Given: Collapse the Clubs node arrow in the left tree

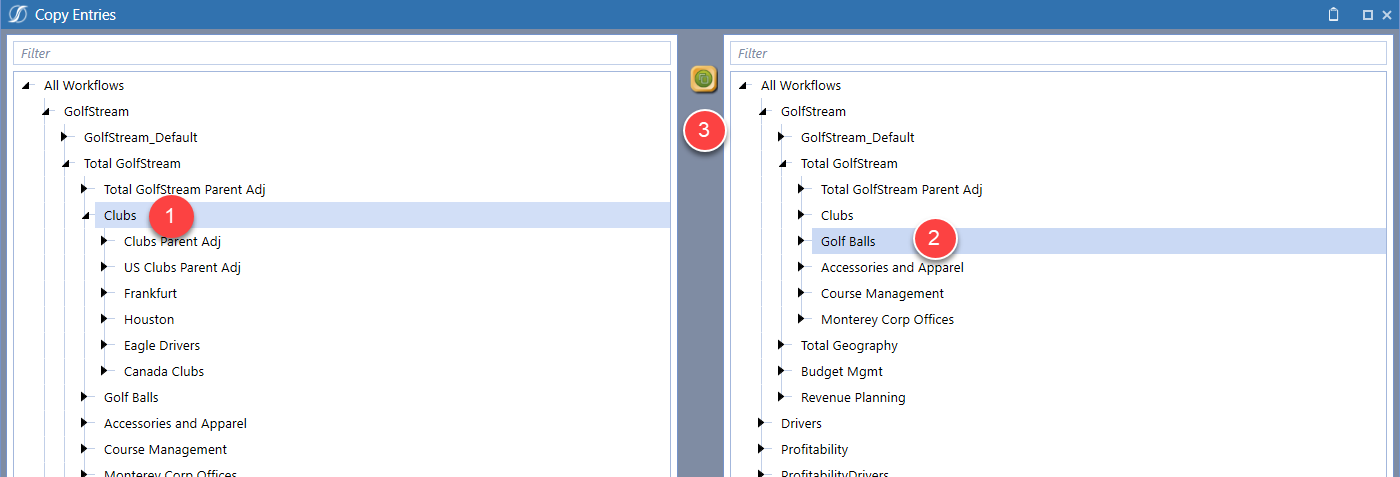Looking at the screenshot, I should point(85,216).
